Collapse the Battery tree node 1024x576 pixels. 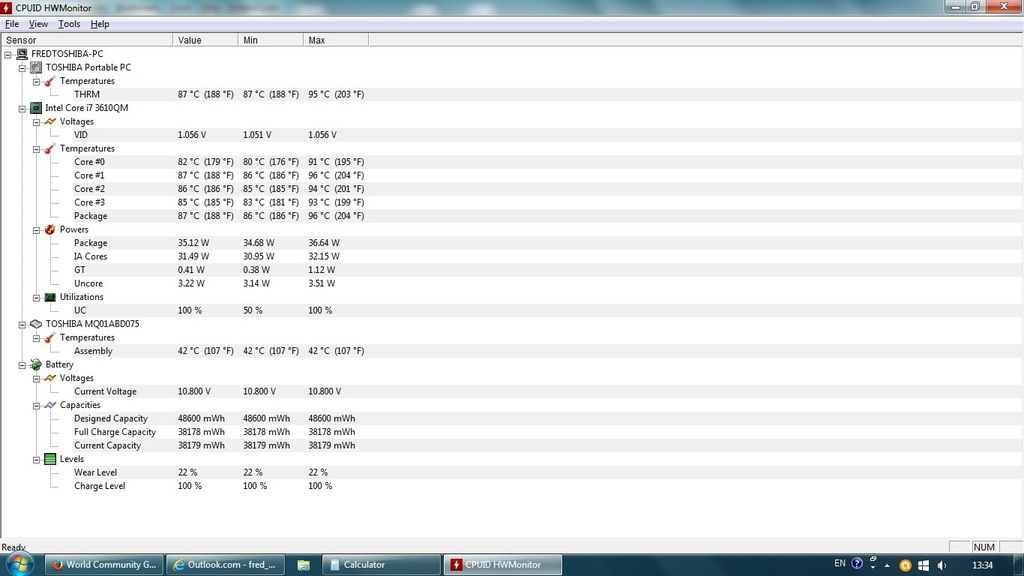[x=22, y=365]
